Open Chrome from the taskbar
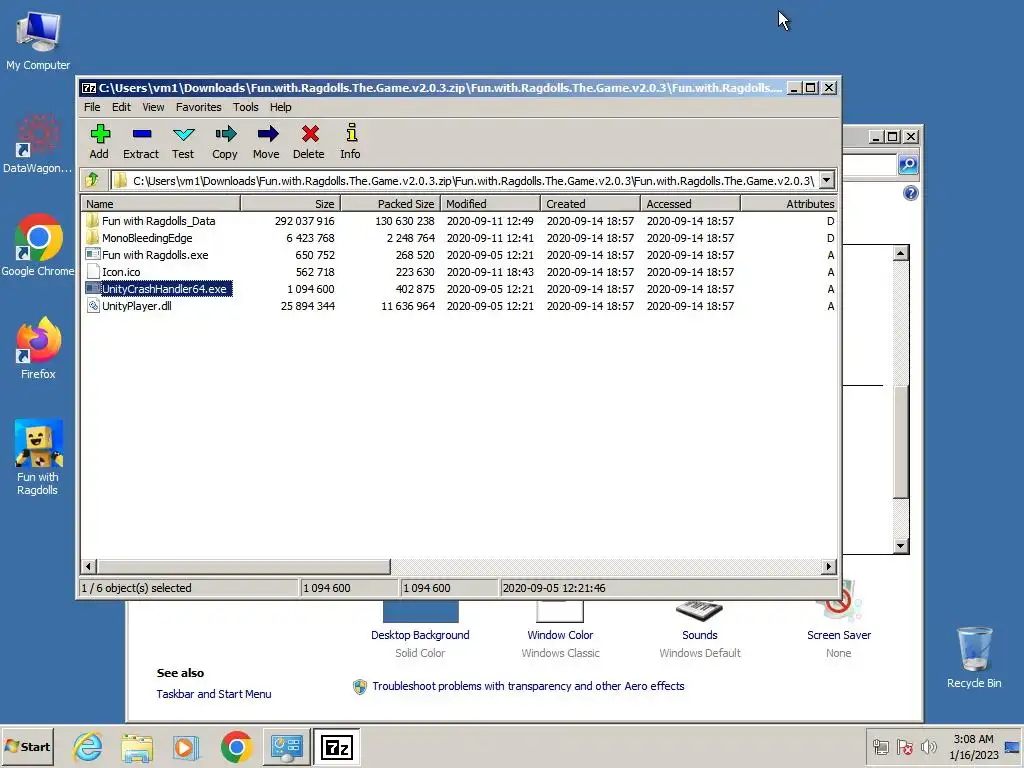Image resolution: width=1024 pixels, height=768 pixels. [x=236, y=747]
